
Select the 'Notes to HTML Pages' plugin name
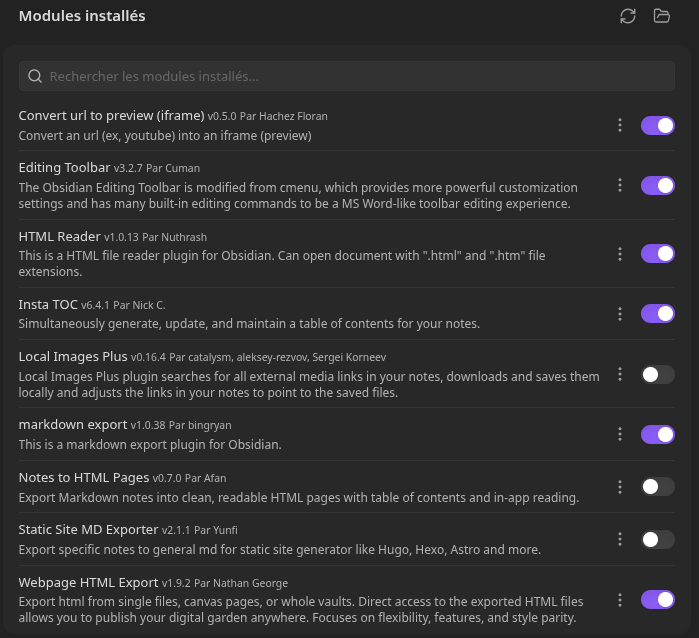point(84,478)
